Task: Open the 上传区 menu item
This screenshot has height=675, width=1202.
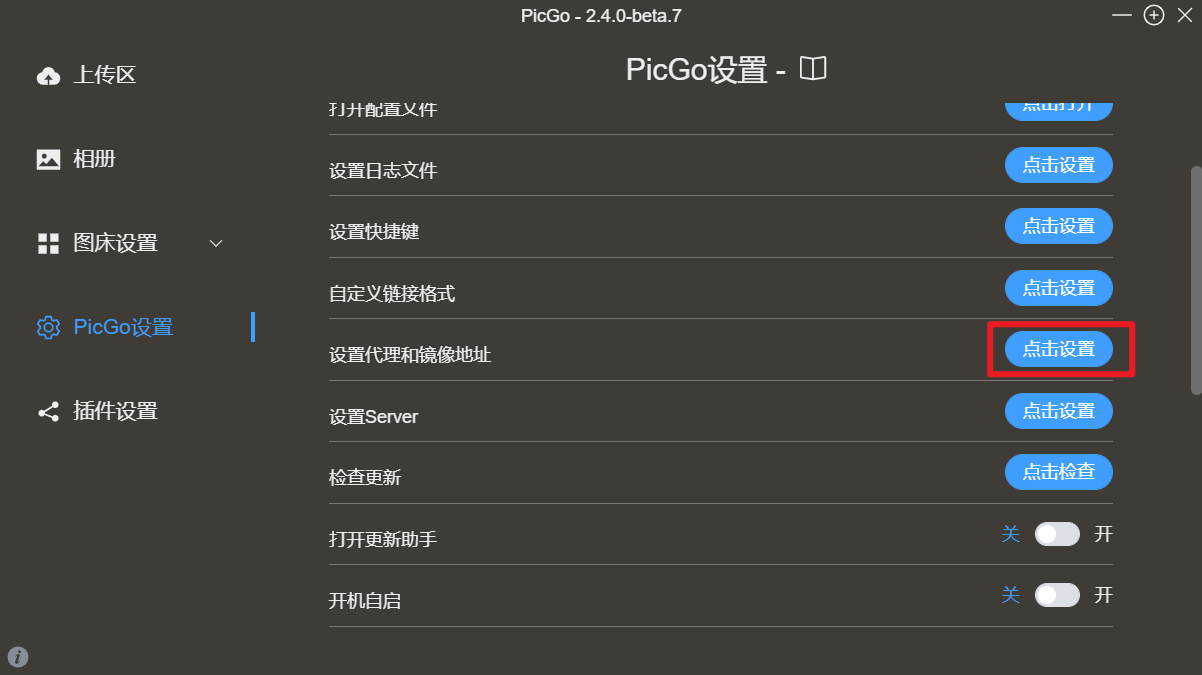Action: [104, 75]
